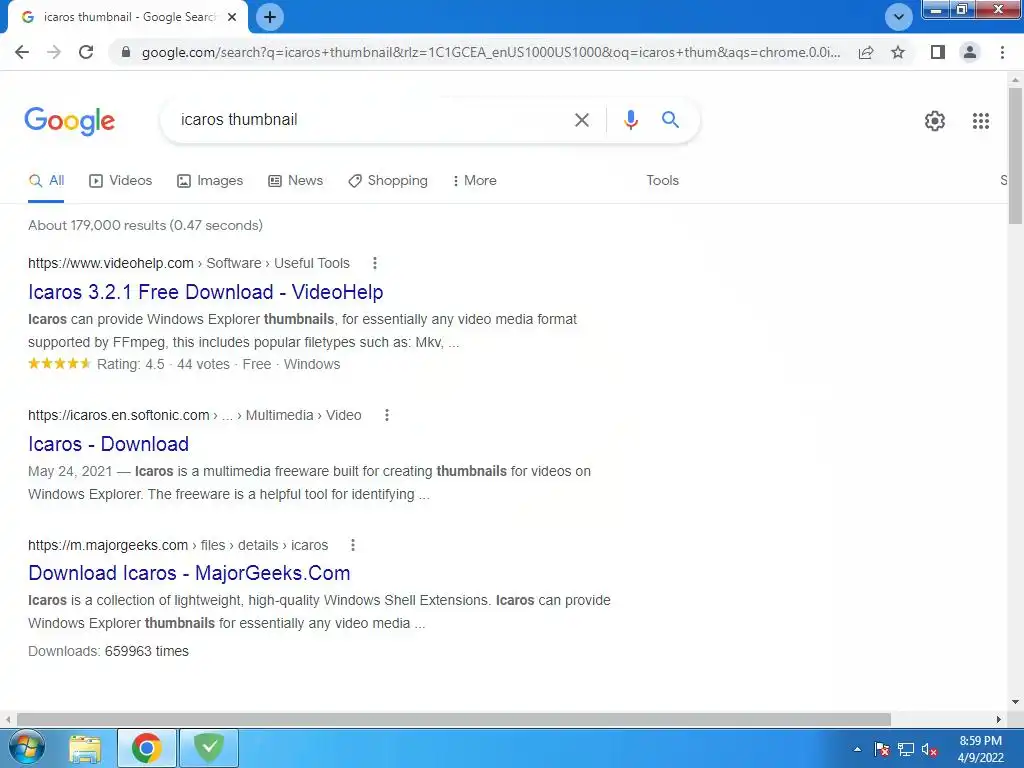Click the address bar URL

pos(490,52)
